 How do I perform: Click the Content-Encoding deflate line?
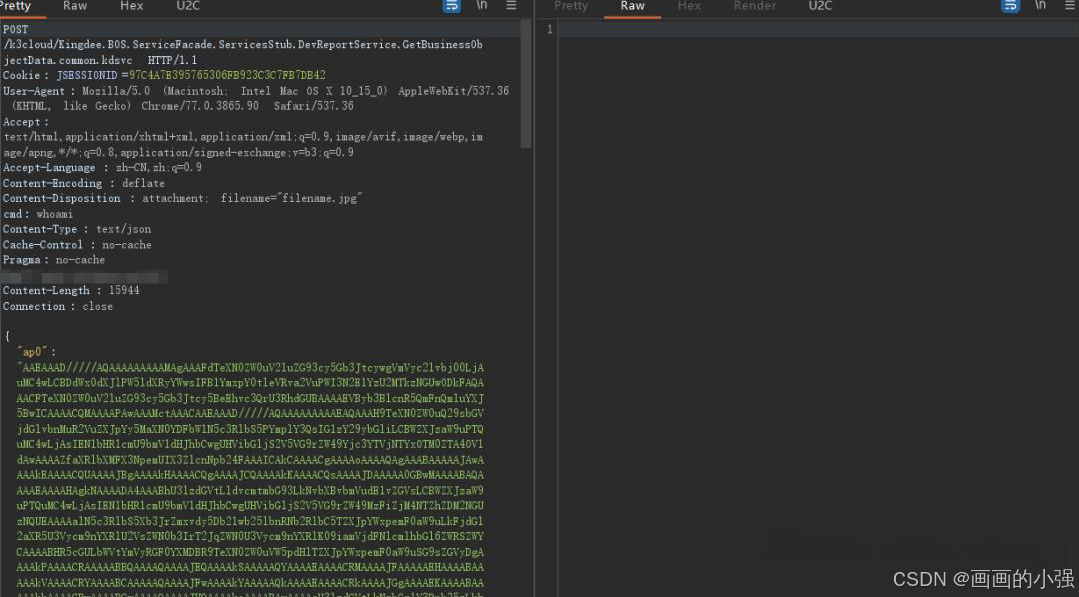84,184
